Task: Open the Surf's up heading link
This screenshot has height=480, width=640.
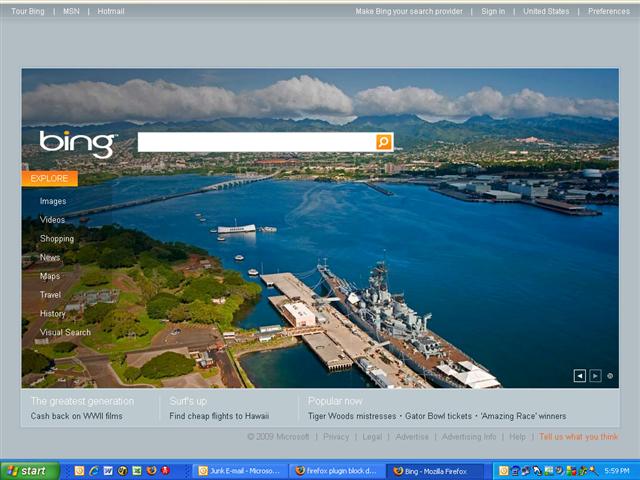Action: (188, 401)
